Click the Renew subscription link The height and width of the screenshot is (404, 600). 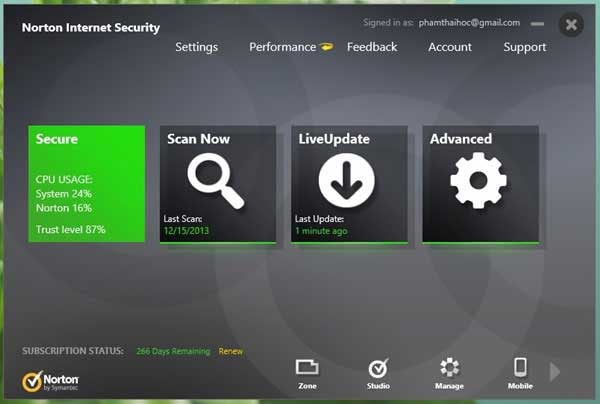230,351
